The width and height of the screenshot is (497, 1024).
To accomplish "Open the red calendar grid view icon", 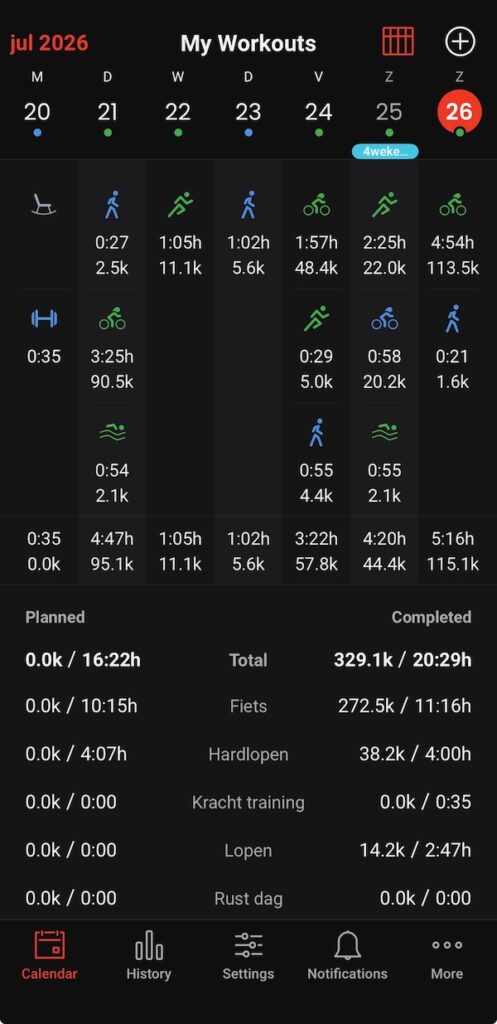I will (398, 42).
